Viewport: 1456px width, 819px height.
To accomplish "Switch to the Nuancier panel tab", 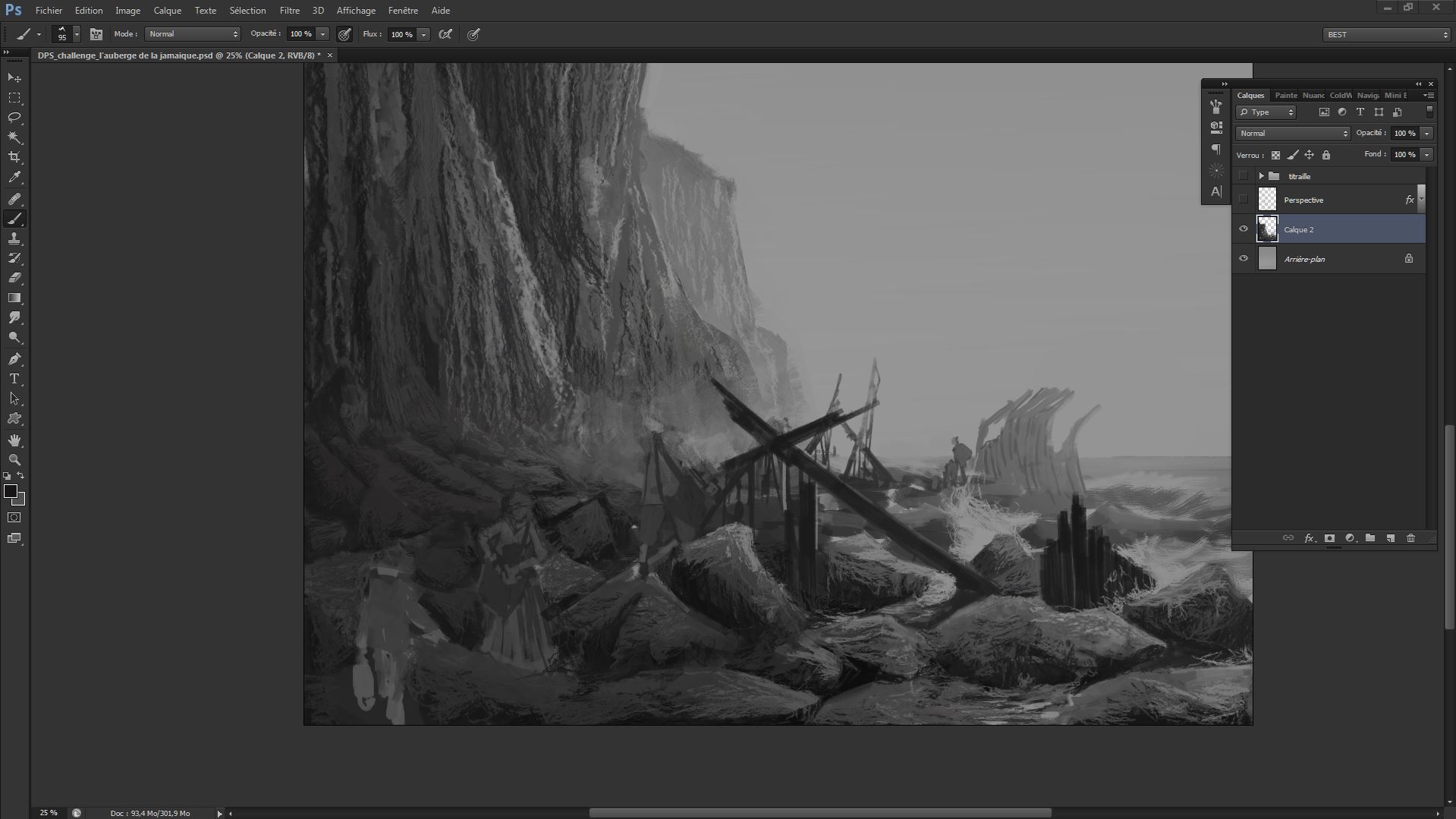I will pyautogui.click(x=1313, y=96).
